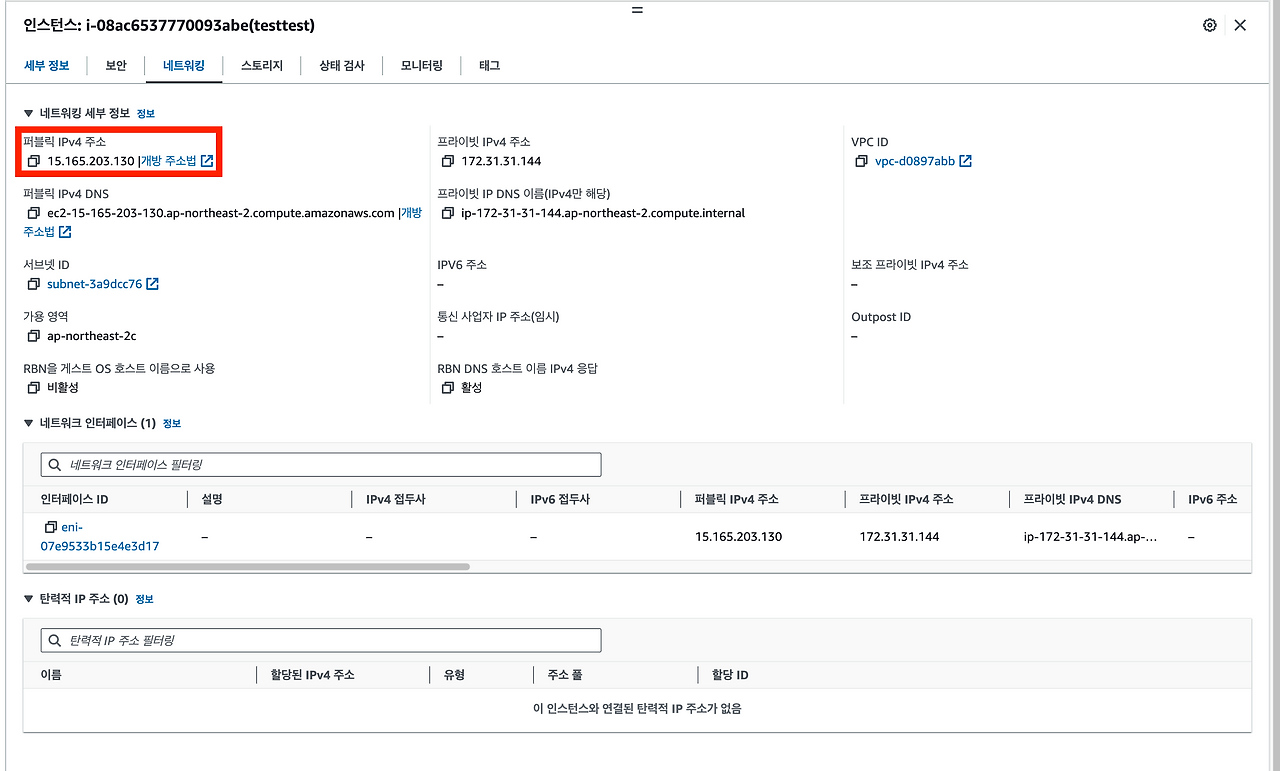The width and height of the screenshot is (1280, 771).
Task: Copy the public IPv4 DNS name
Action: pyautogui.click(x=34, y=213)
